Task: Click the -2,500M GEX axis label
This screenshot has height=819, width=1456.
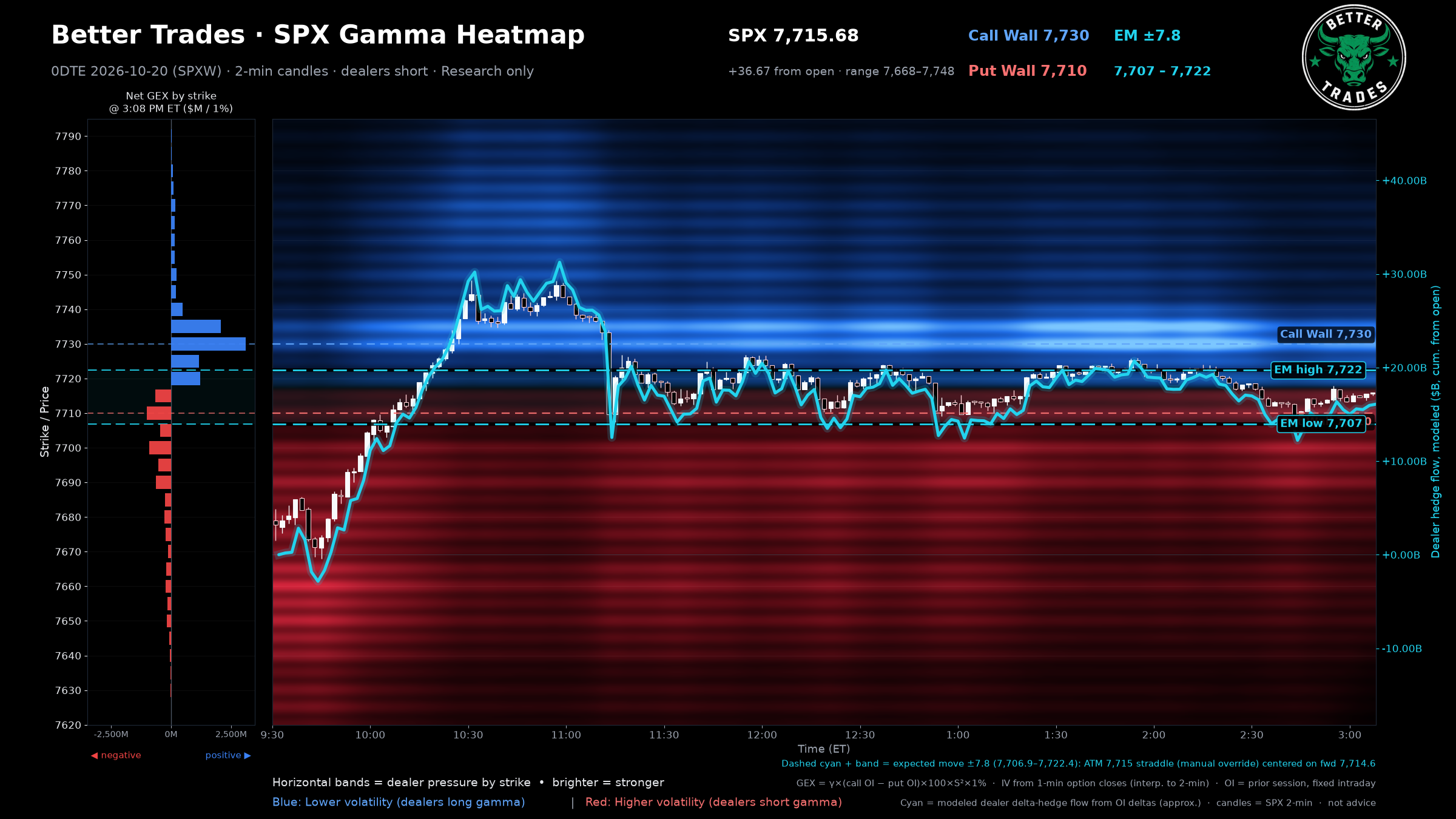Action: (111, 735)
